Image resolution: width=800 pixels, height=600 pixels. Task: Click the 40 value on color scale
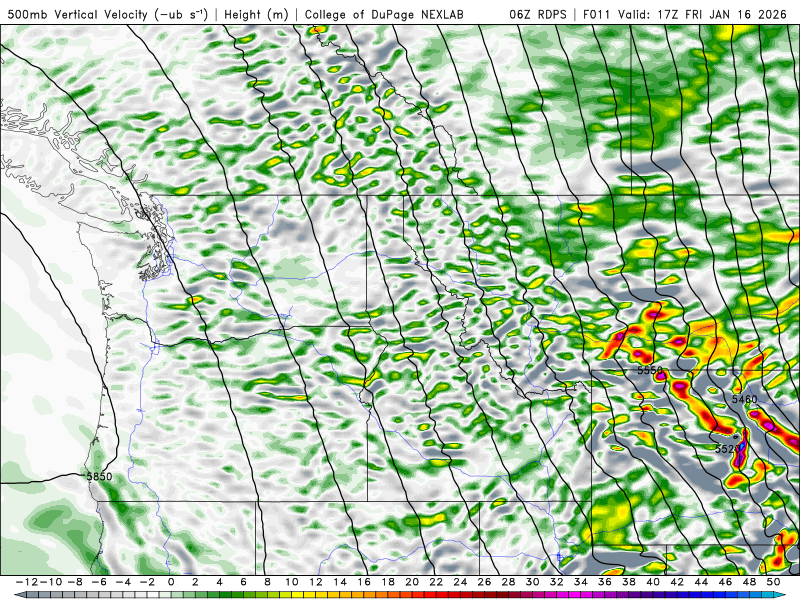(x=653, y=582)
